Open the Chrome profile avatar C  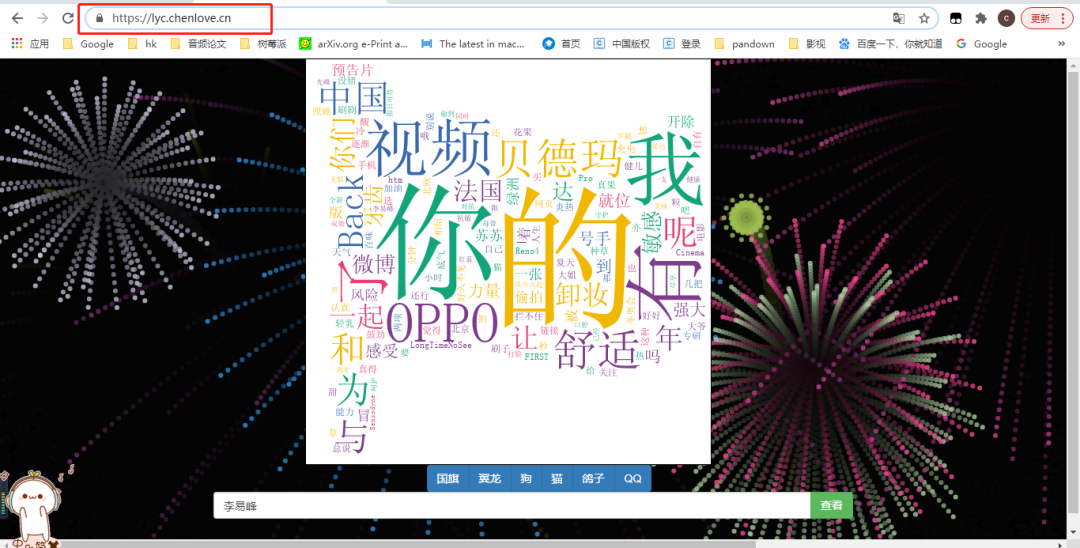point(1006,19)
